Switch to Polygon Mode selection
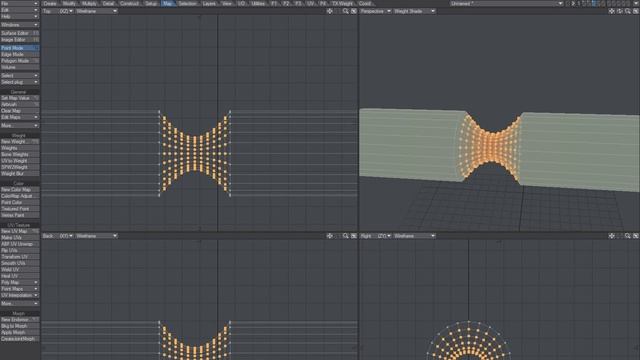The width and height of the screenshot is (640, 360). pos(20,60)
